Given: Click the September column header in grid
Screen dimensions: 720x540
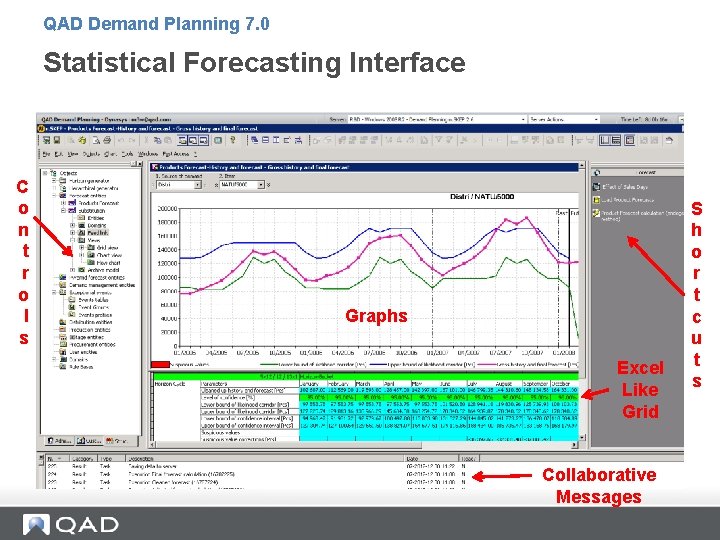Looking at the screenshot, I should pos(536,383).
